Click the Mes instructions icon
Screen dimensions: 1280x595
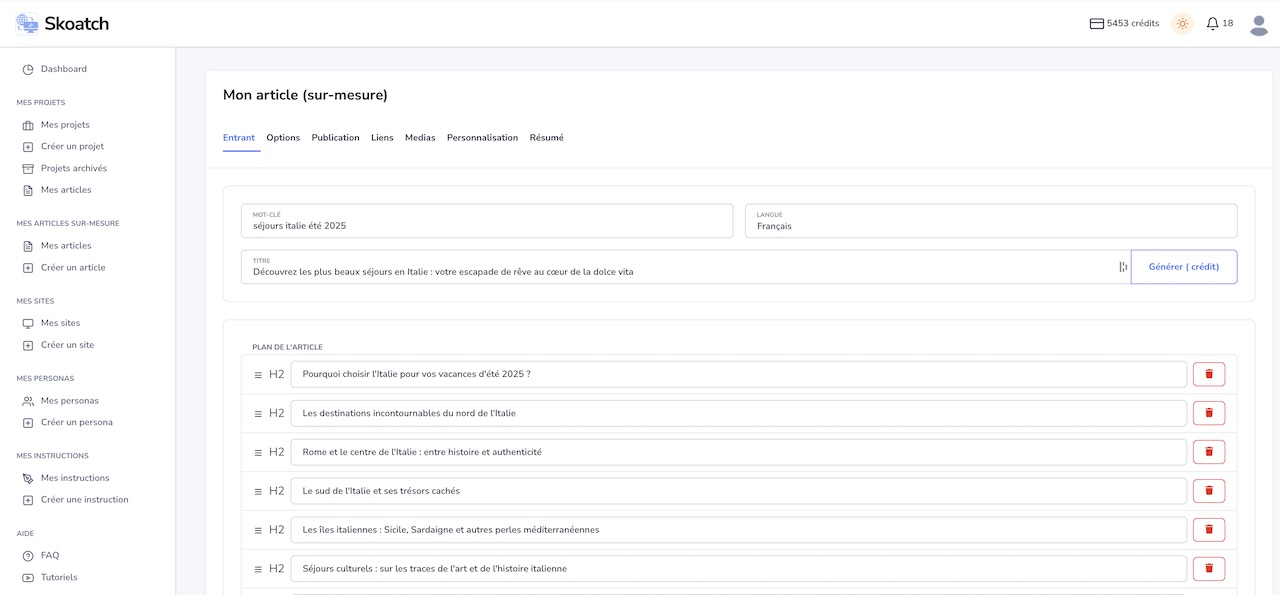pos(28,479)
